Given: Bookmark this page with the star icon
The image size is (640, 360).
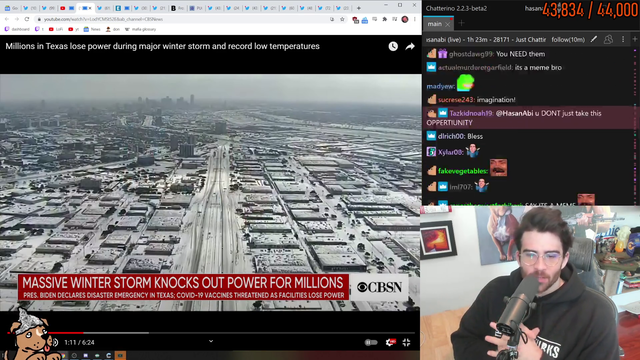Looking at the screenshot, I should 342,19.
